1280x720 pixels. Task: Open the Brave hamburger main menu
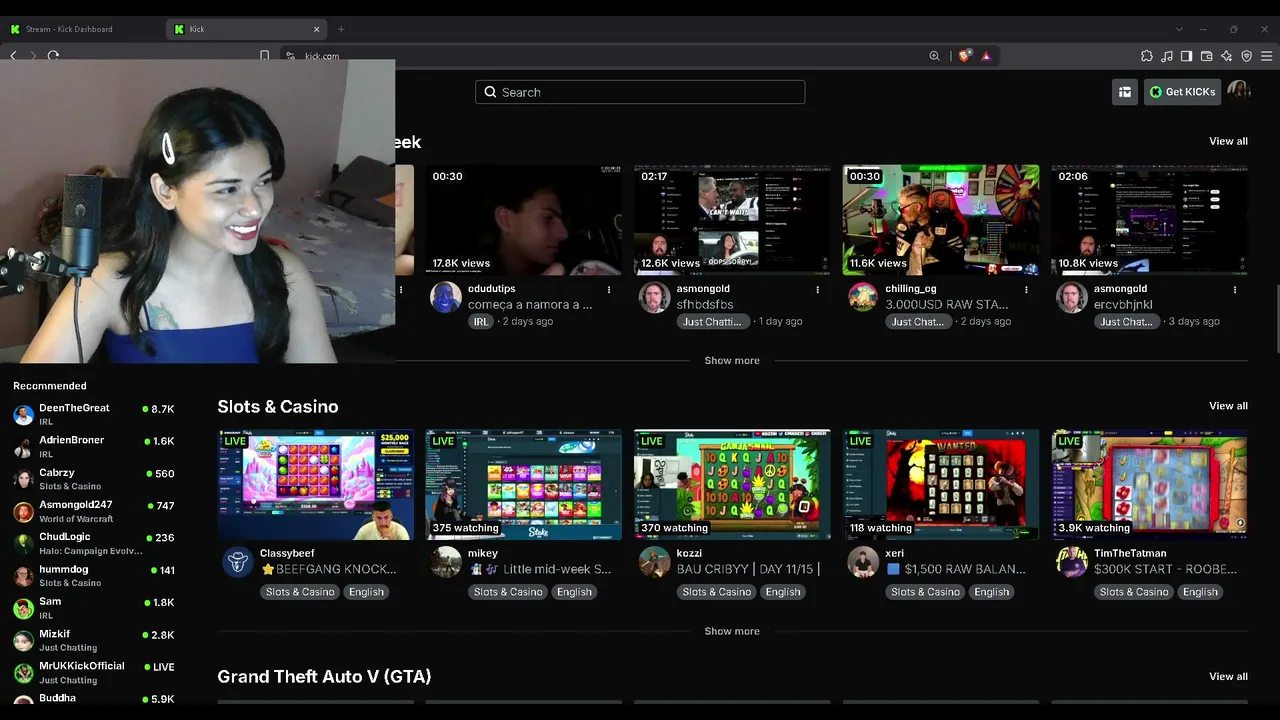coord(1266,56)
